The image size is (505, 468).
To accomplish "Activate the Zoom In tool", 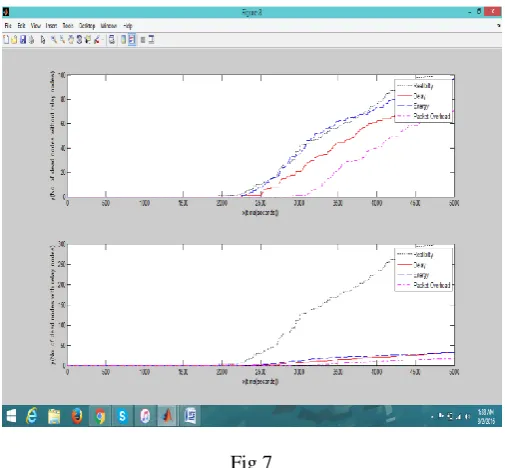I will (54, 40).
